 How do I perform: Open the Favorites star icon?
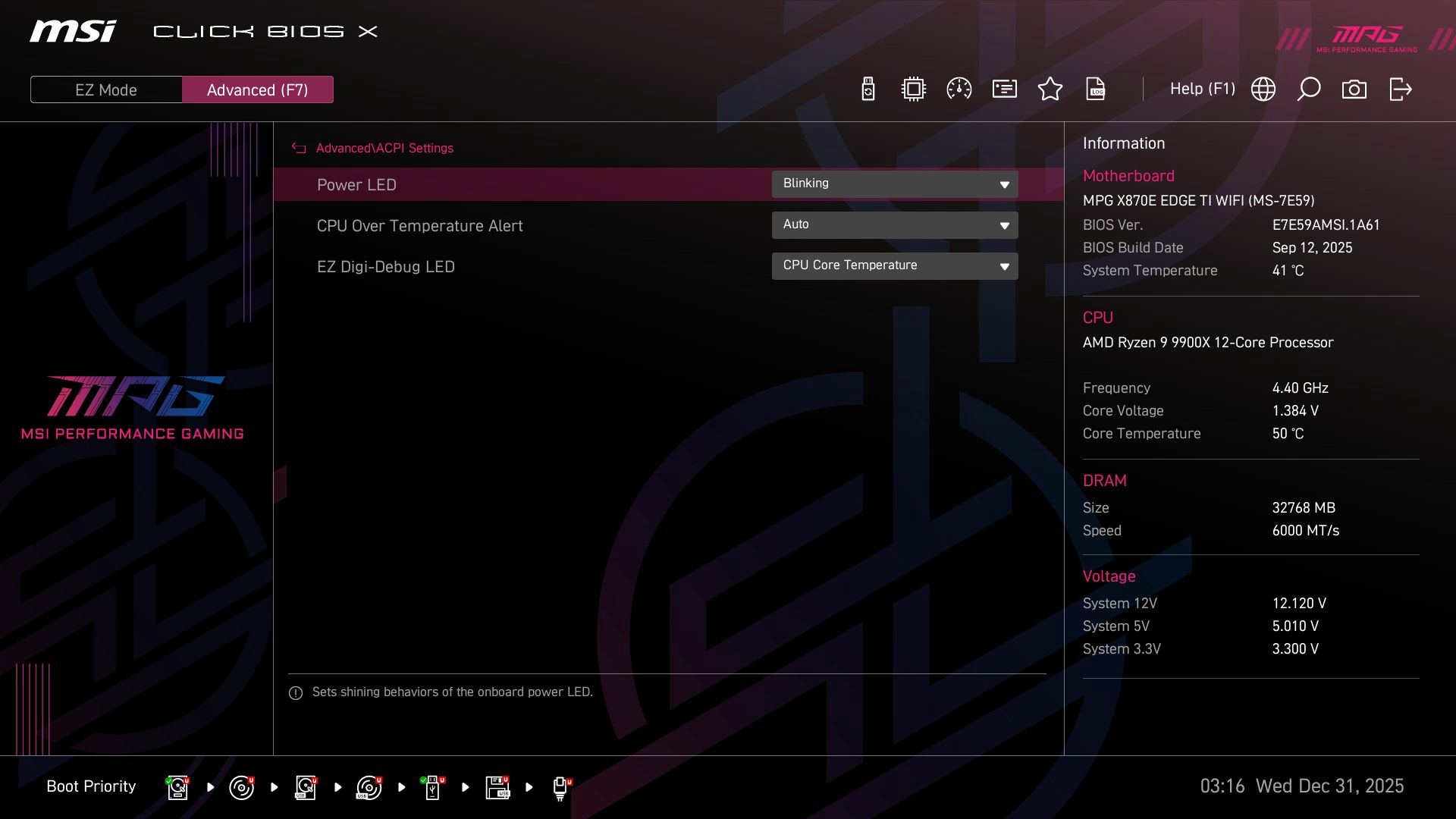[x=1050, y=89]
